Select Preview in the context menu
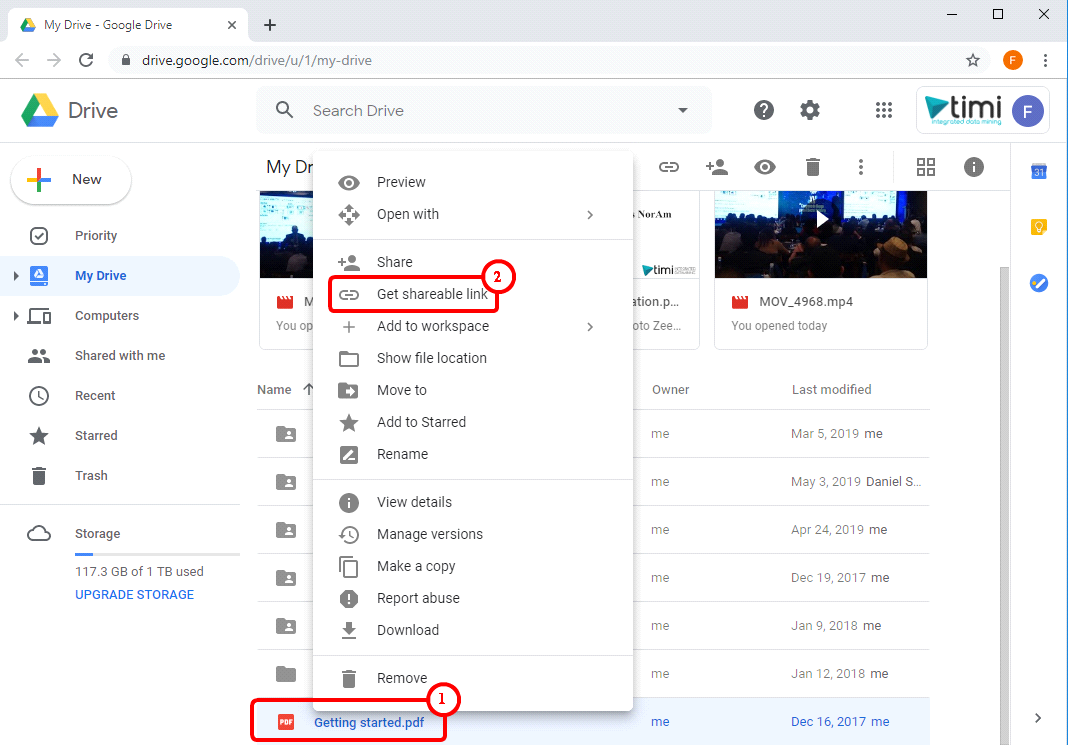This screenshot has height=745, width=1068. coord(473,183)
